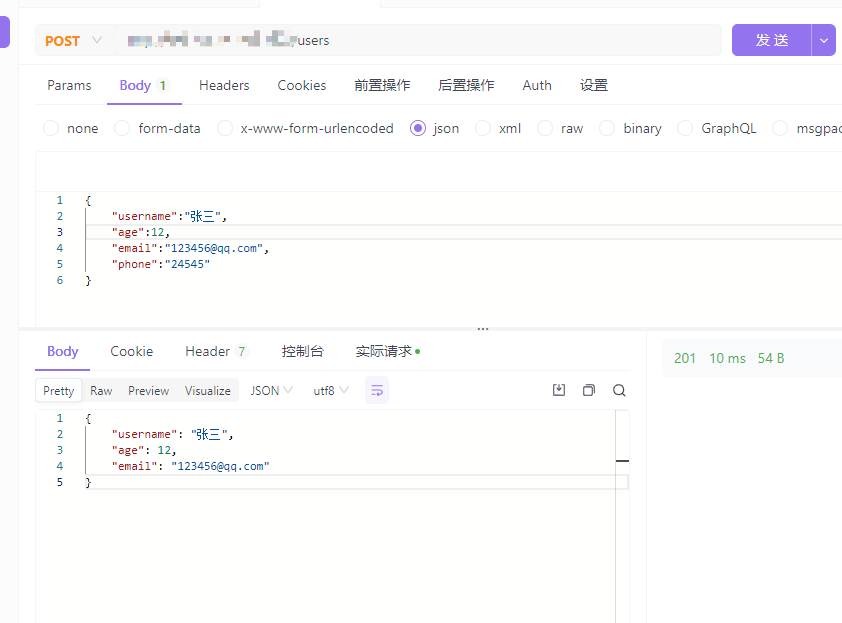Open the 设置 tab

pyautogui.click(x=594, y=85)
